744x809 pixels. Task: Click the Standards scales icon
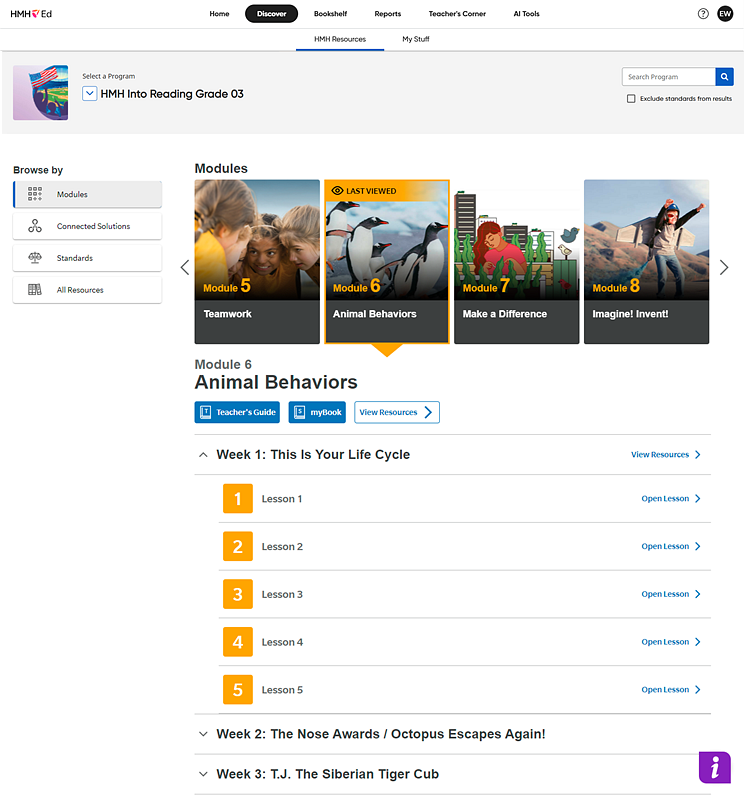pos(35,258)
